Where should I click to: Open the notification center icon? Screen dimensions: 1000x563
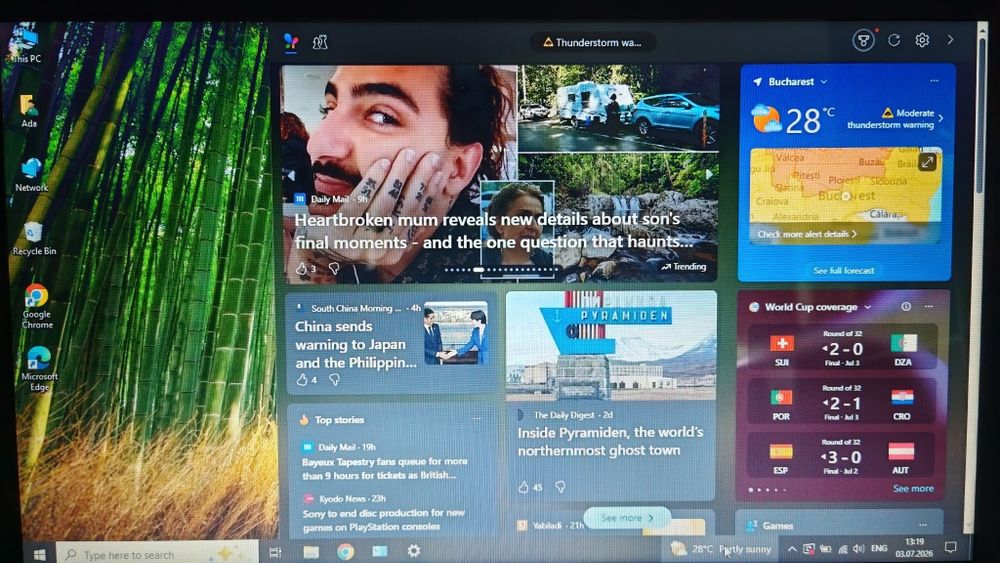[950, 547]
